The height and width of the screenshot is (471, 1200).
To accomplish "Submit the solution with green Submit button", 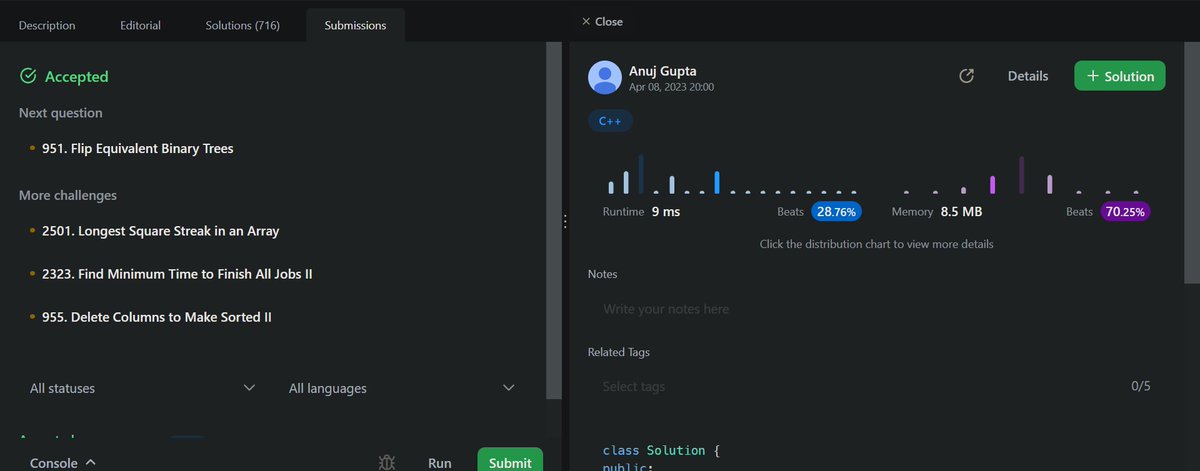I will coord(511,461).
